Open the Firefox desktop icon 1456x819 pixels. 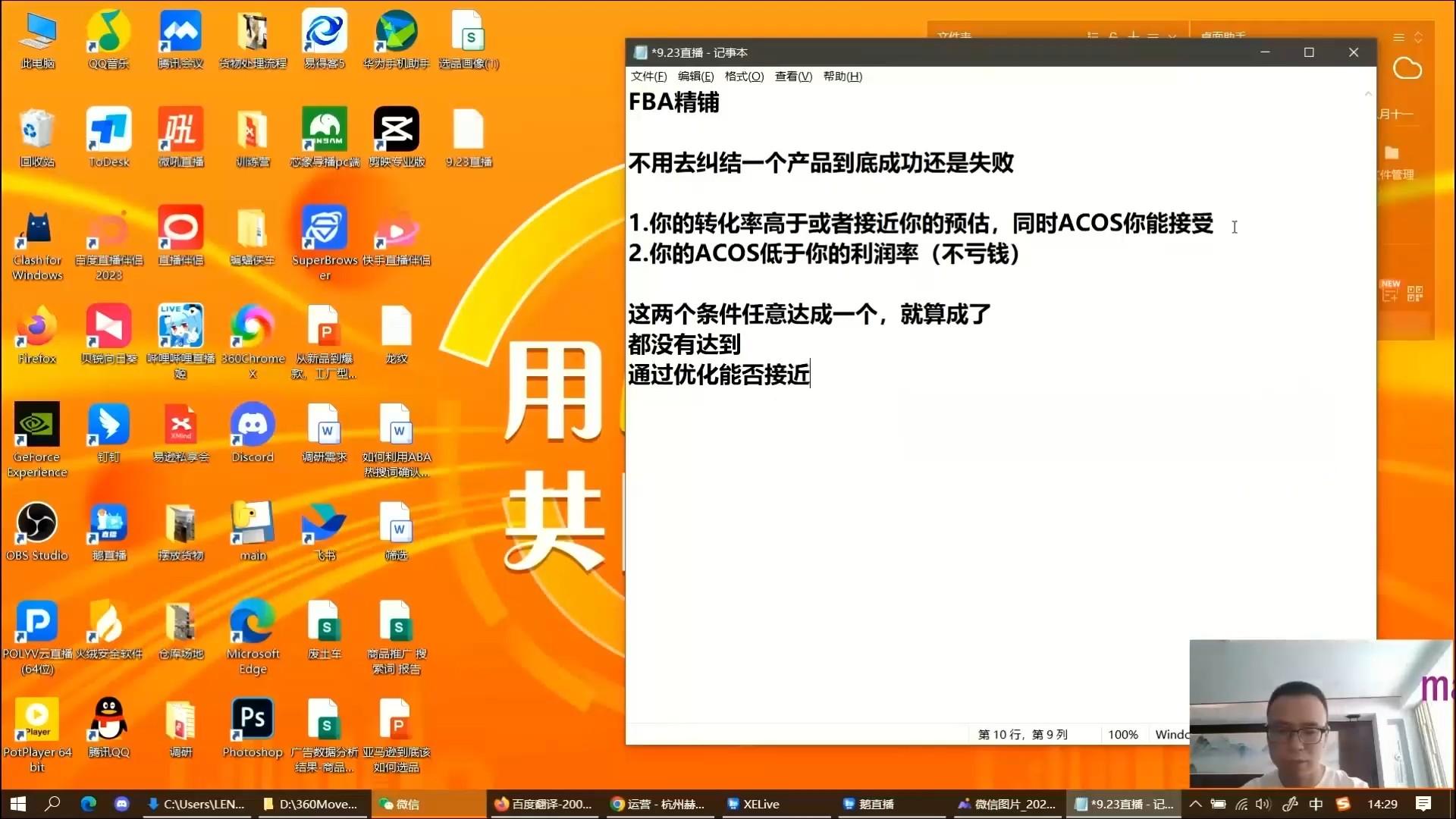click(36, 328)
